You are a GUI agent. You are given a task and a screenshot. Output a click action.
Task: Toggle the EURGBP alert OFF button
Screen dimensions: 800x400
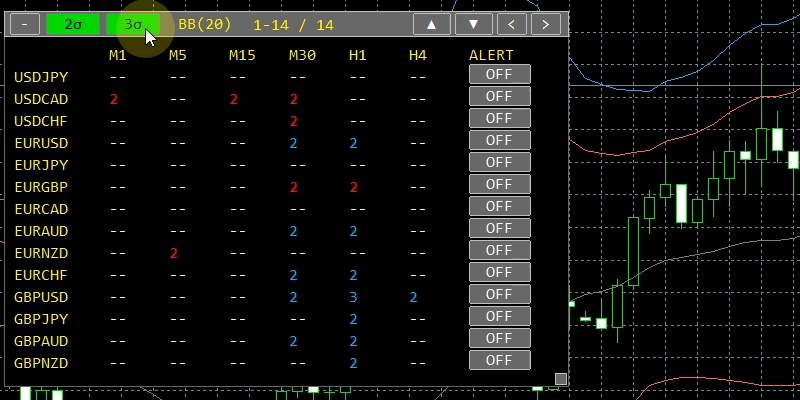coord(499,184)
